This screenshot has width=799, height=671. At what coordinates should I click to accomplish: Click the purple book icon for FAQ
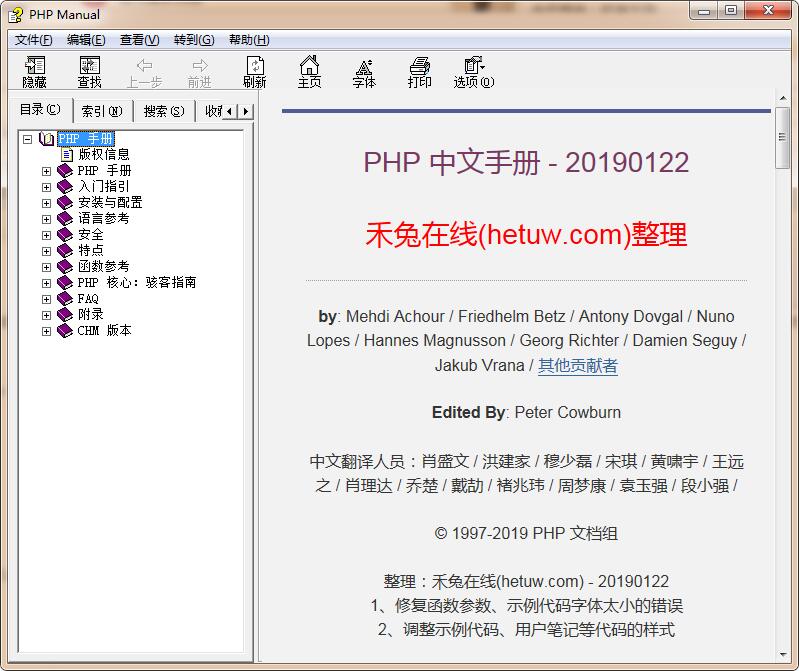65,299
